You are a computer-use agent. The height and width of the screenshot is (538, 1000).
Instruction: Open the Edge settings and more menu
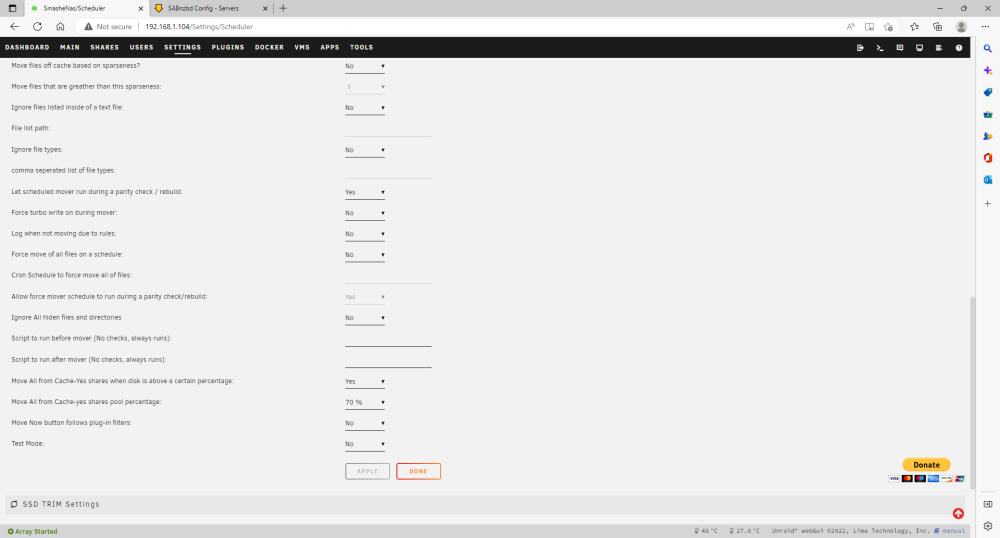coord(985,27)
